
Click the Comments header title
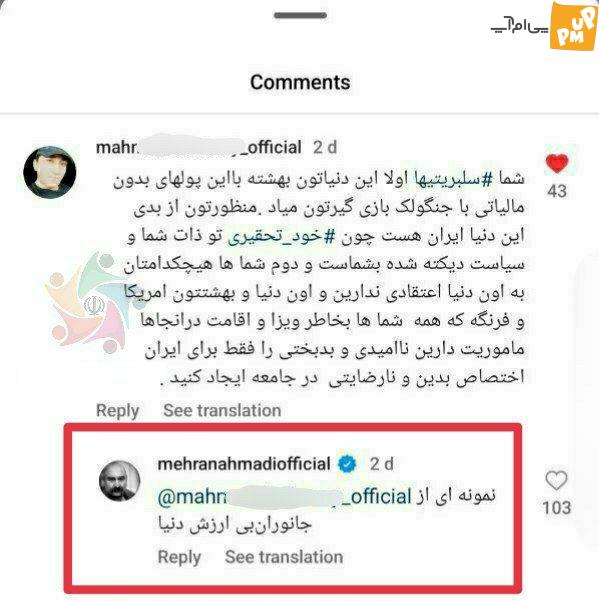(x=300, y=82)
